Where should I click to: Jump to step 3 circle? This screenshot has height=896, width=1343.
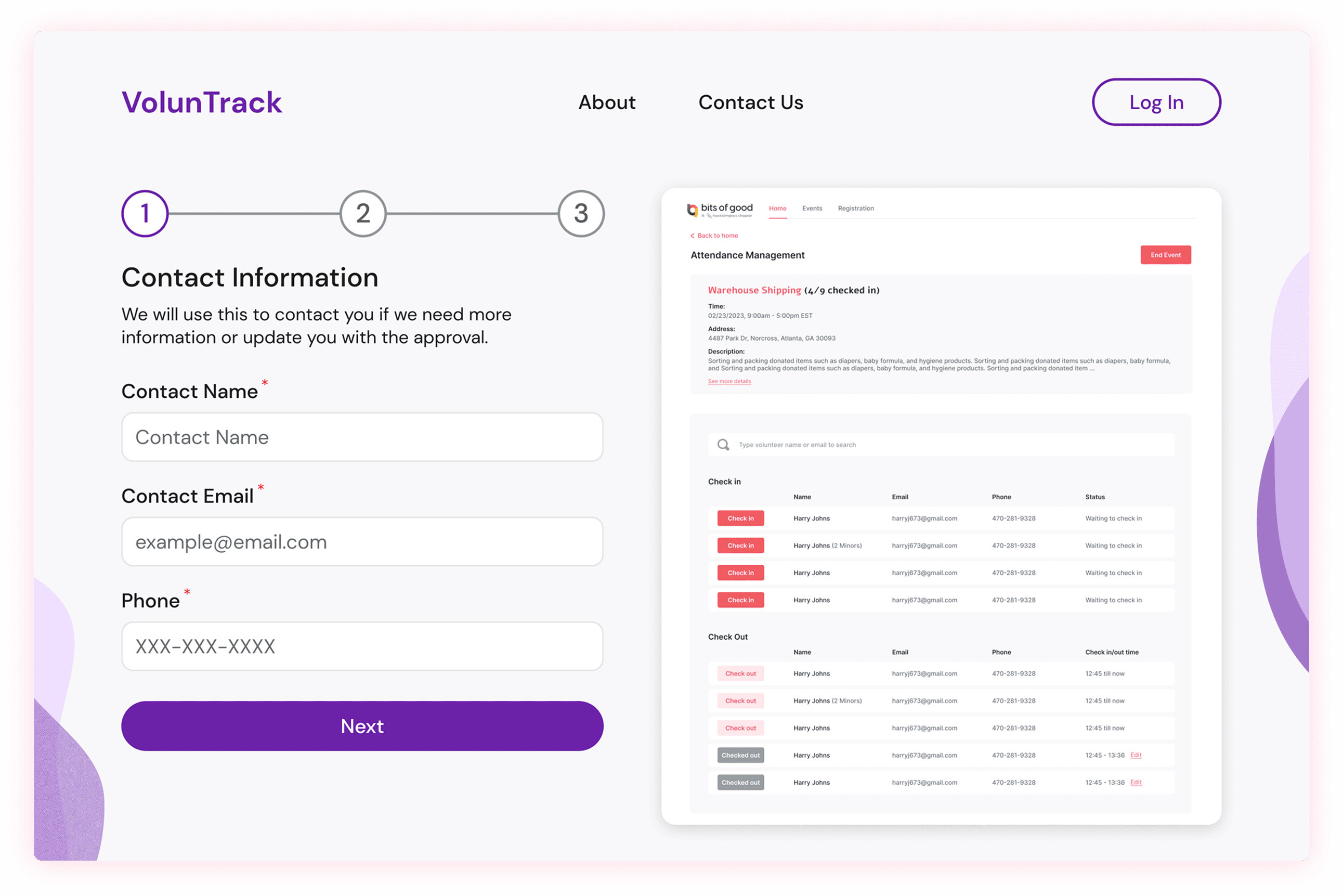581,214
